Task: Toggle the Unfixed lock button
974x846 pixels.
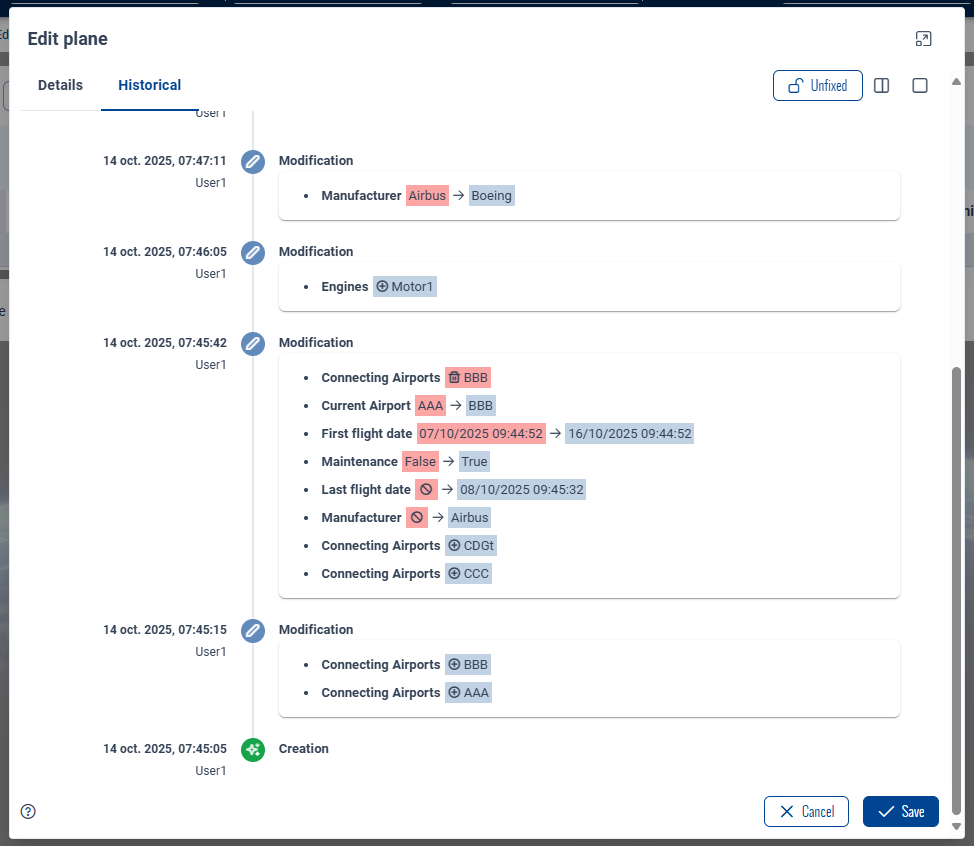Action: coord(817,86)
